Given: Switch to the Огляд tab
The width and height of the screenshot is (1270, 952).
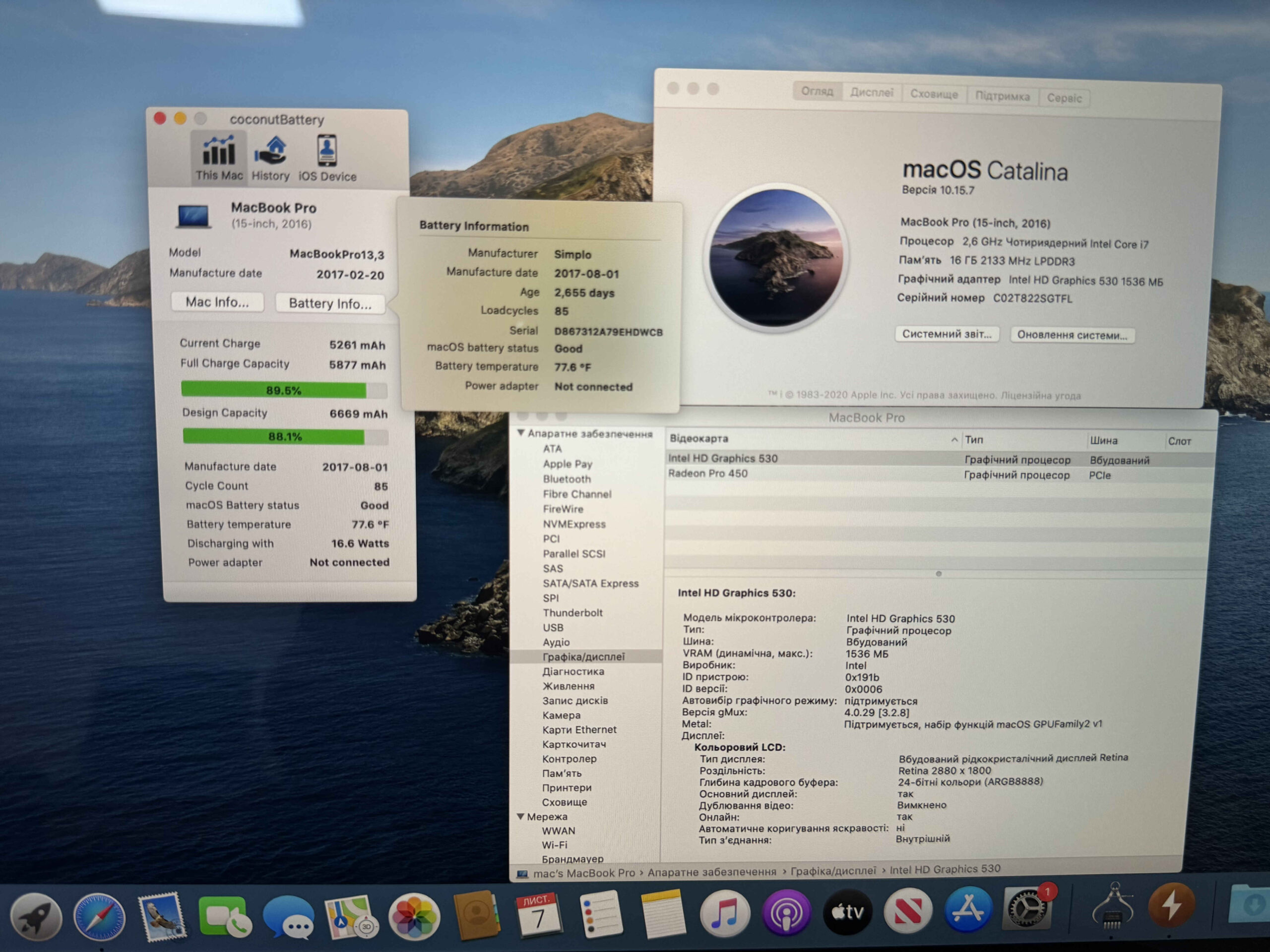Looking at the screenshot, I should point(817,91).
